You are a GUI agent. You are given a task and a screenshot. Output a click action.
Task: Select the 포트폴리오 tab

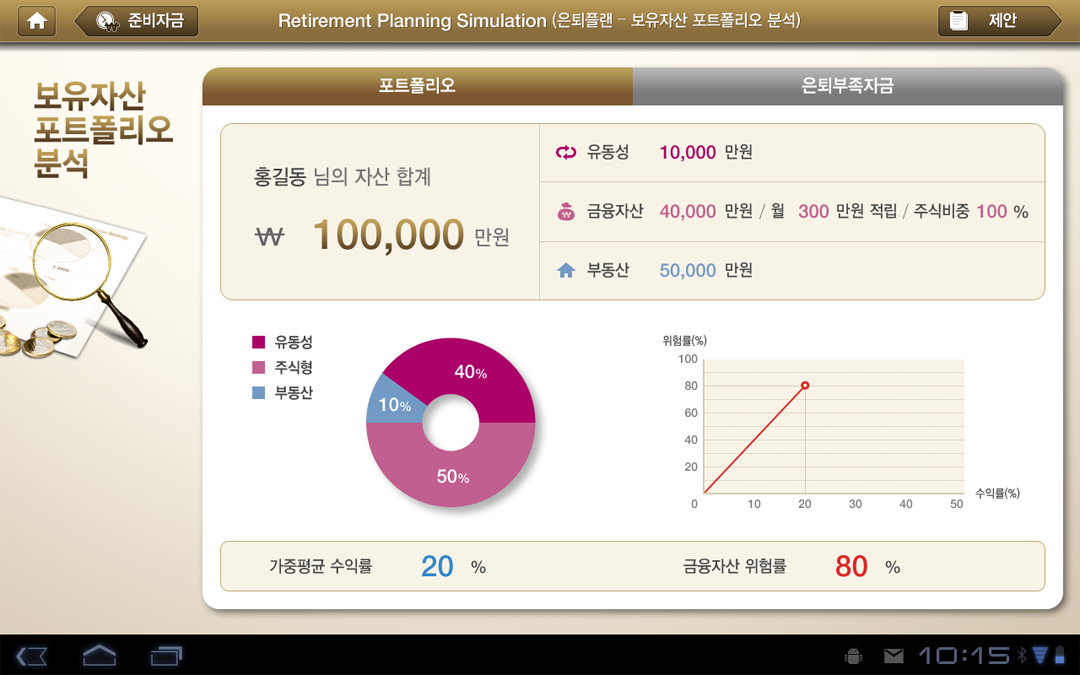[417, 86]
